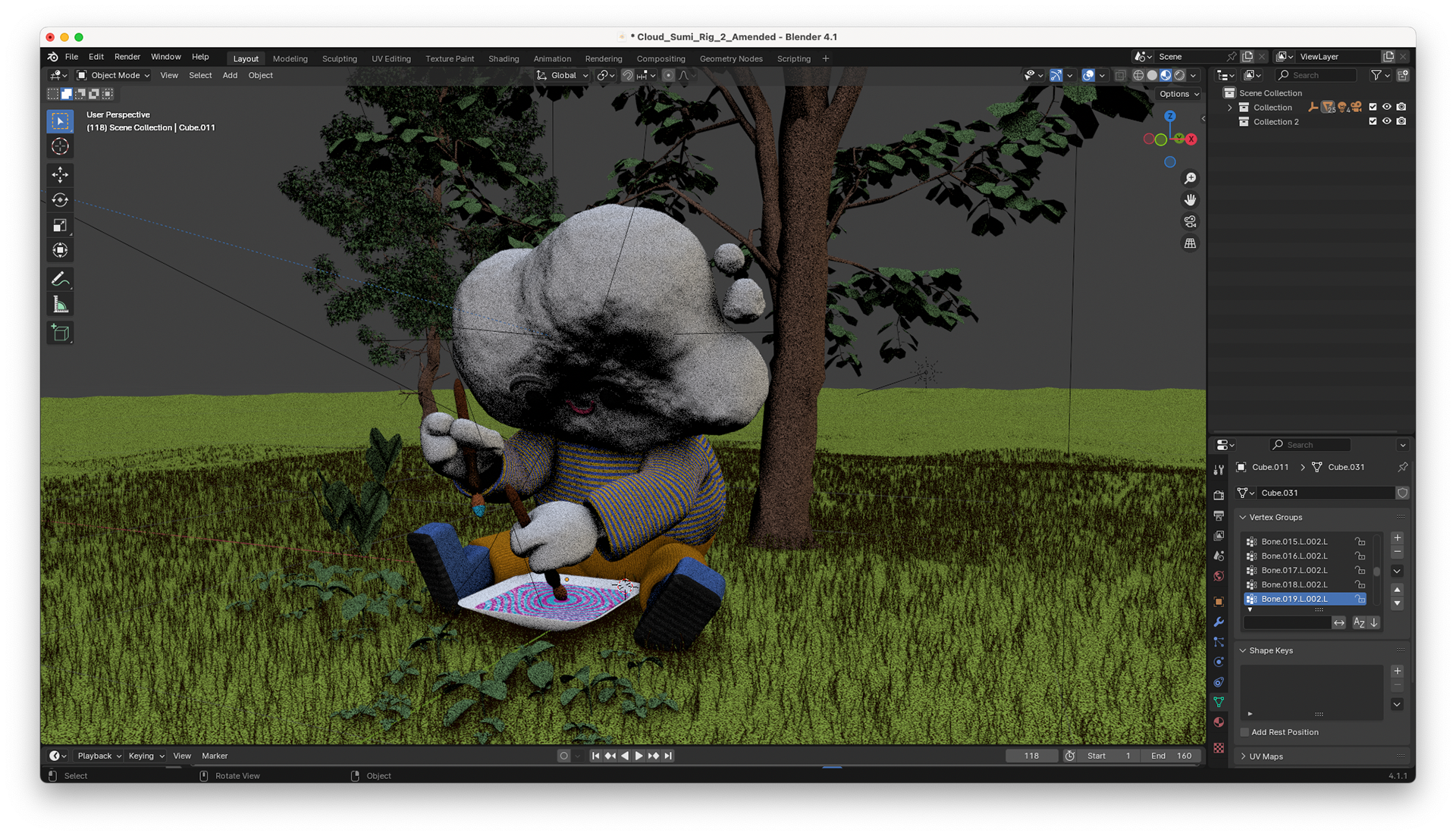Image resolution: width=1456 pixels, height=836 pixels.
Task: Enable the Add Rest Position checkbox
Action: (1244, 732)
